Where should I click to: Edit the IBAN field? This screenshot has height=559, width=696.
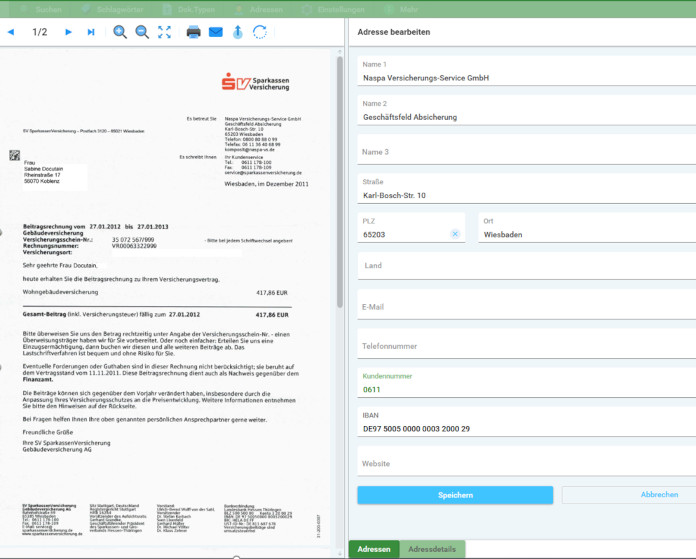point(526,422)
